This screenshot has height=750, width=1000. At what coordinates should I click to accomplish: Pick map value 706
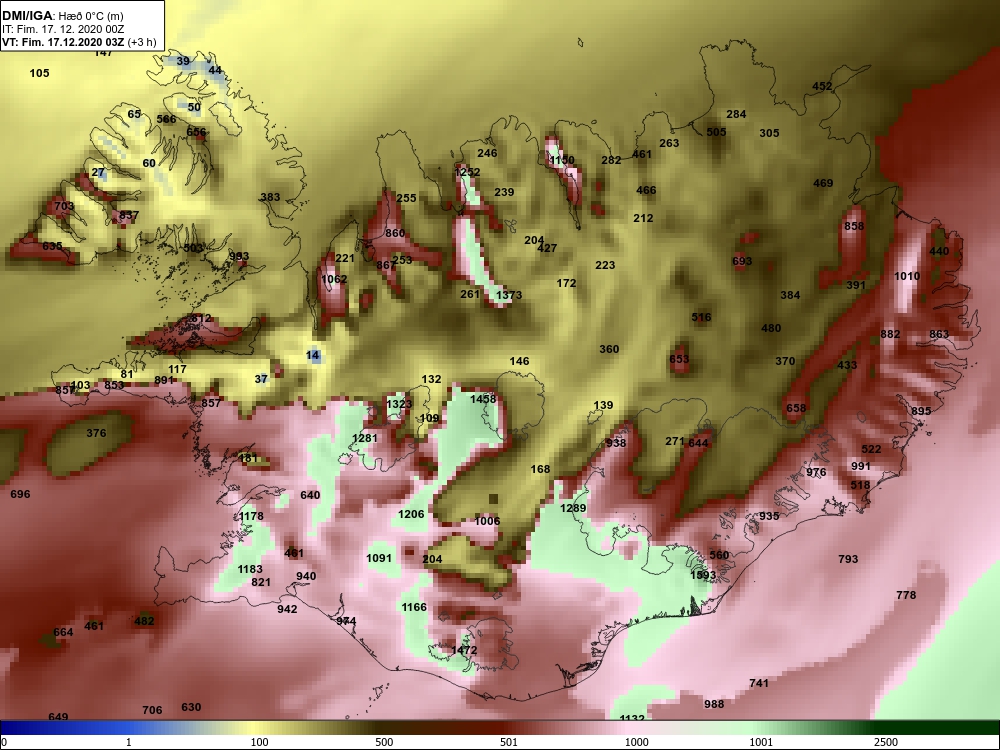152,710
